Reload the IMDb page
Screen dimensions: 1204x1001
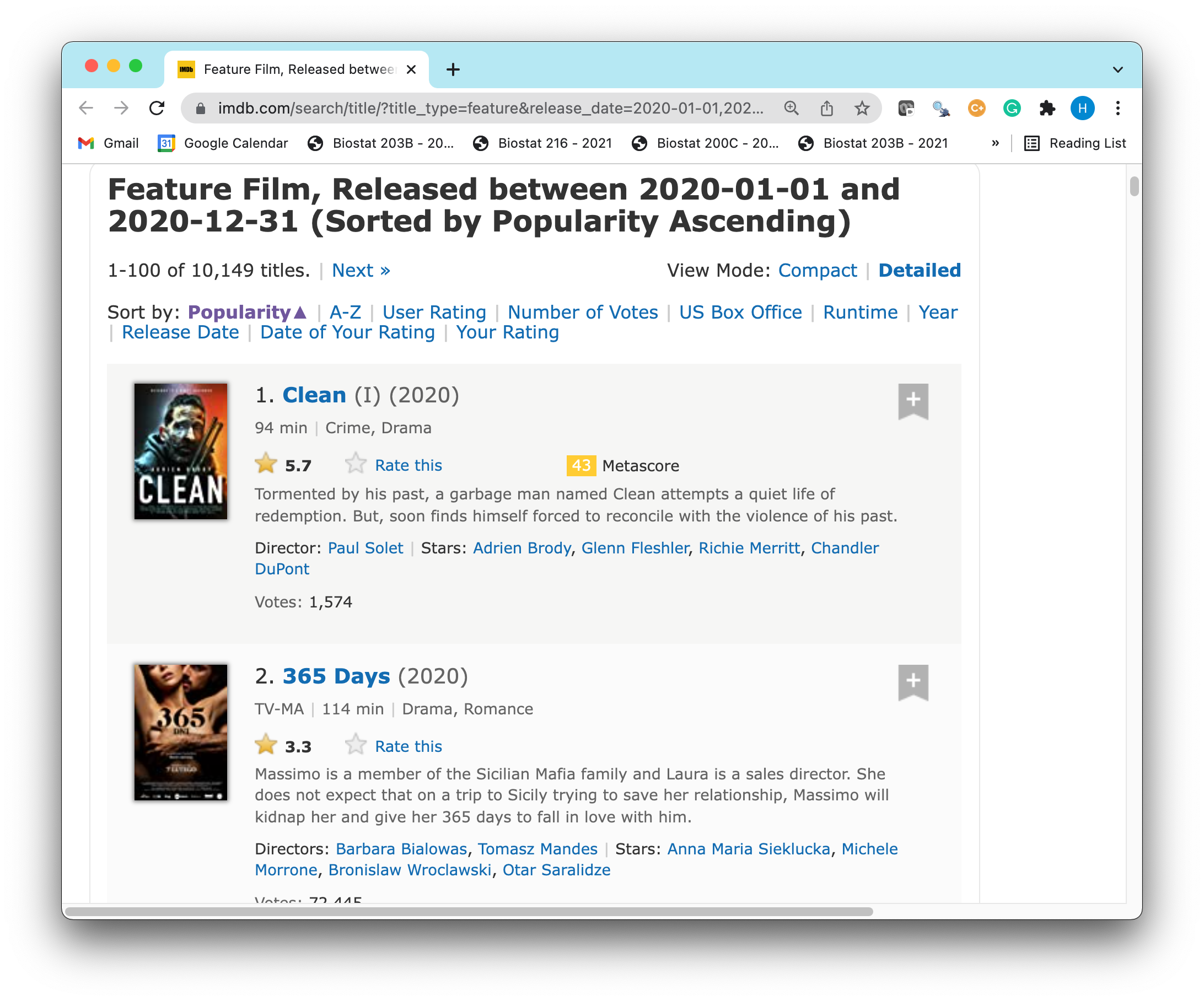(157, 109)
